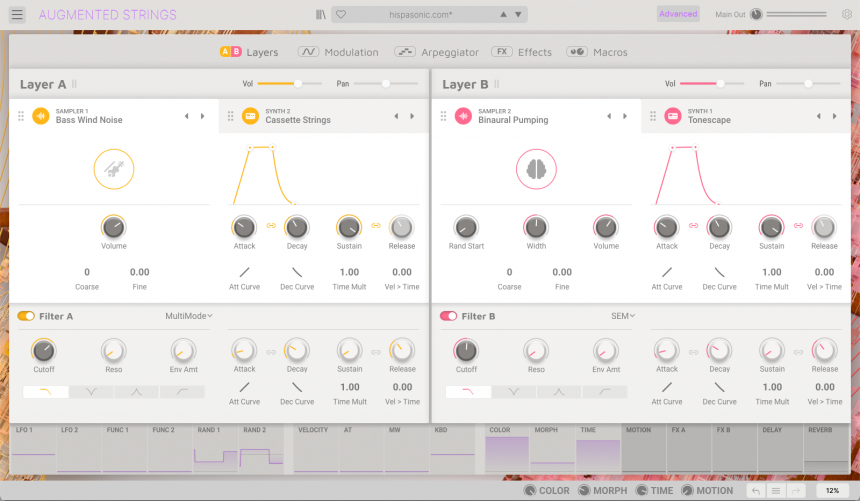Switch to the Arpeggiator tab
The width and height of the screenshot is (860, 501).
point(437,52)
